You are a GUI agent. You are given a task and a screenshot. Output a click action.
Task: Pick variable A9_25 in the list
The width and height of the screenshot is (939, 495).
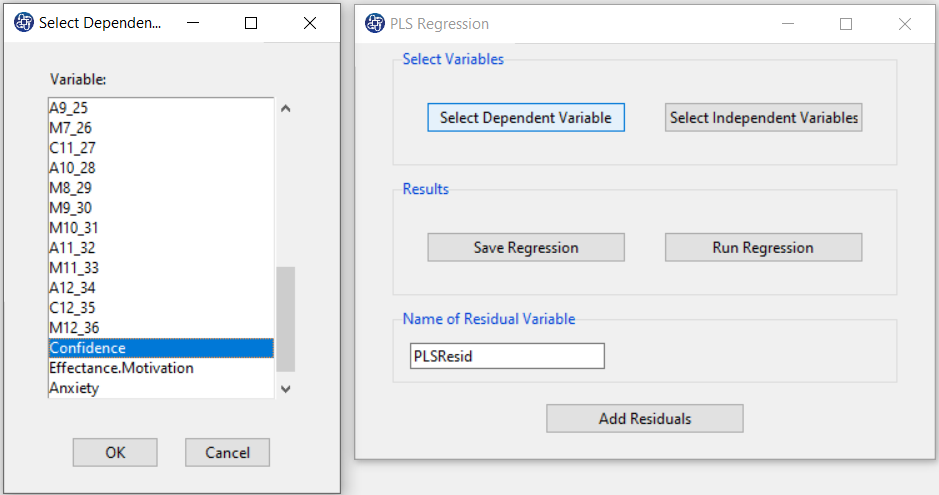161,108
